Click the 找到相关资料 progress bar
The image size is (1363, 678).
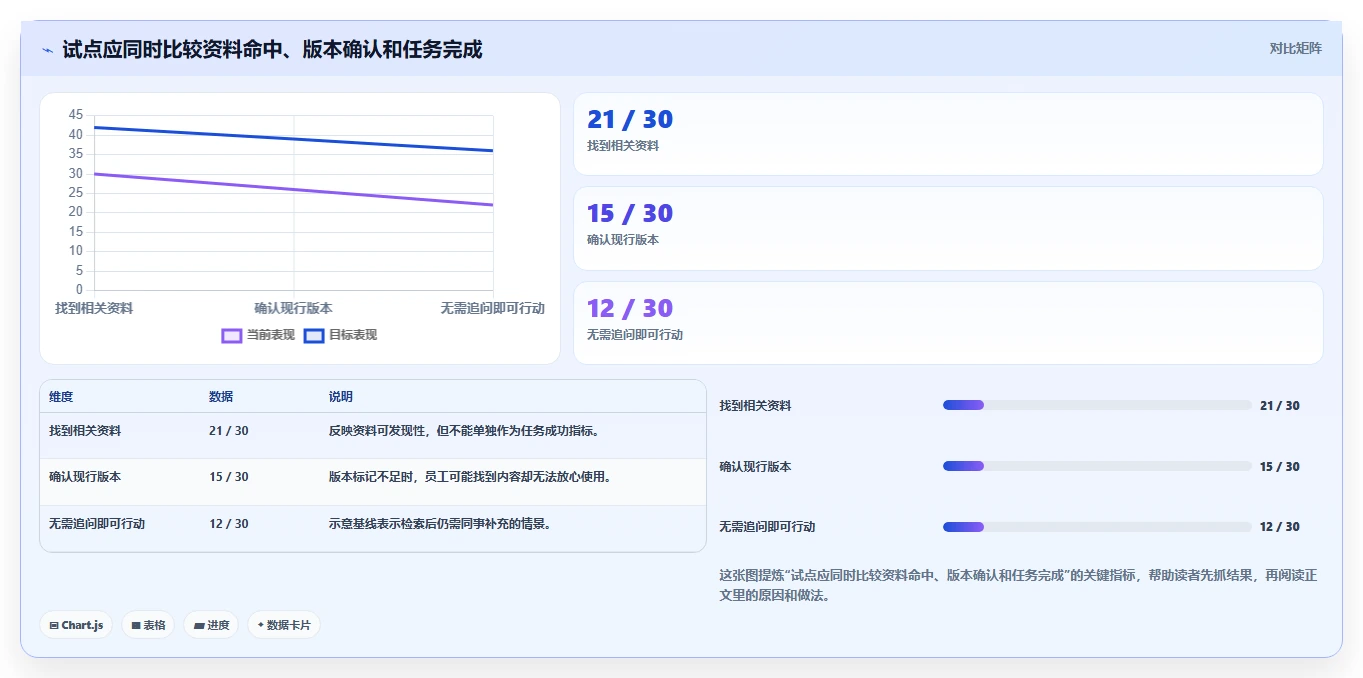[1097, 405]
